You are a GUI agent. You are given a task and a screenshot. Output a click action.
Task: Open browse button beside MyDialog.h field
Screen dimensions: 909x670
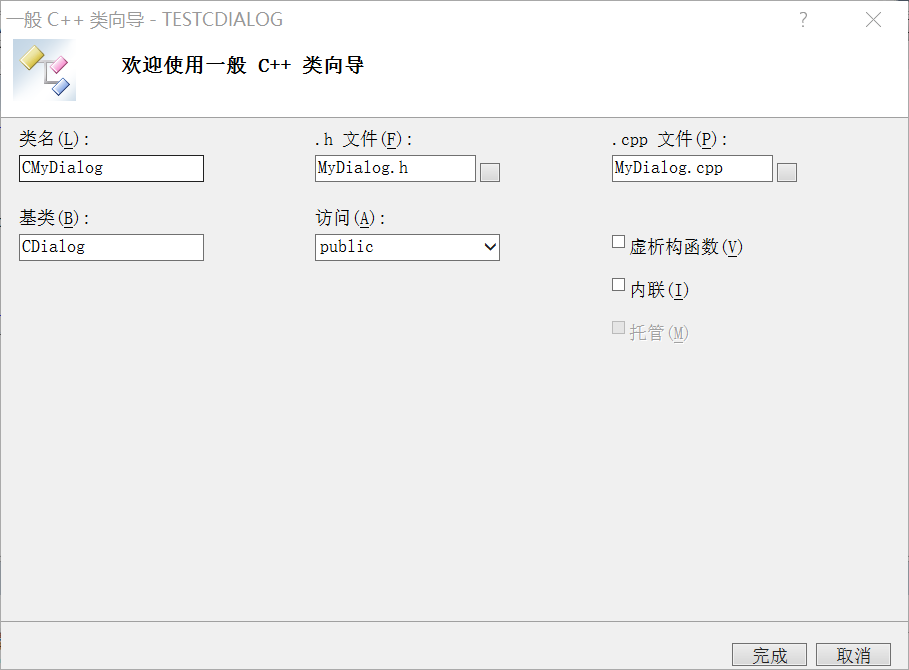tap(490, 172)
